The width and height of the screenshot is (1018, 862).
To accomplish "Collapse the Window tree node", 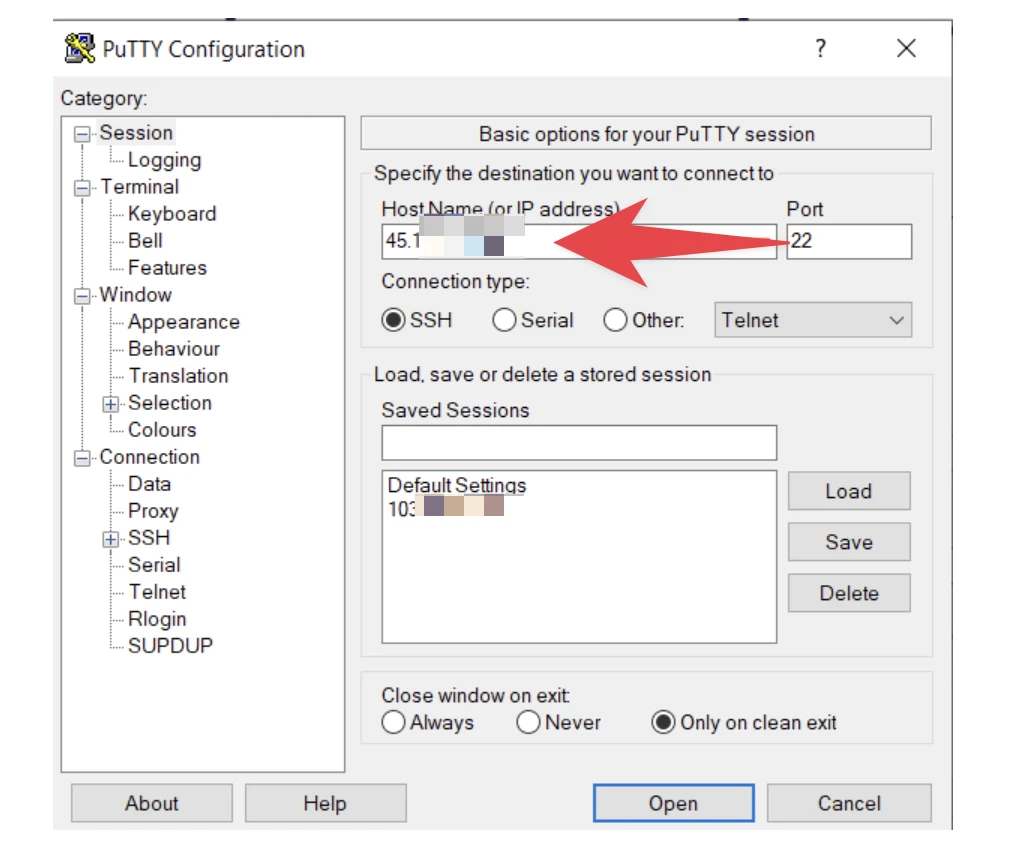I will 82,297.
